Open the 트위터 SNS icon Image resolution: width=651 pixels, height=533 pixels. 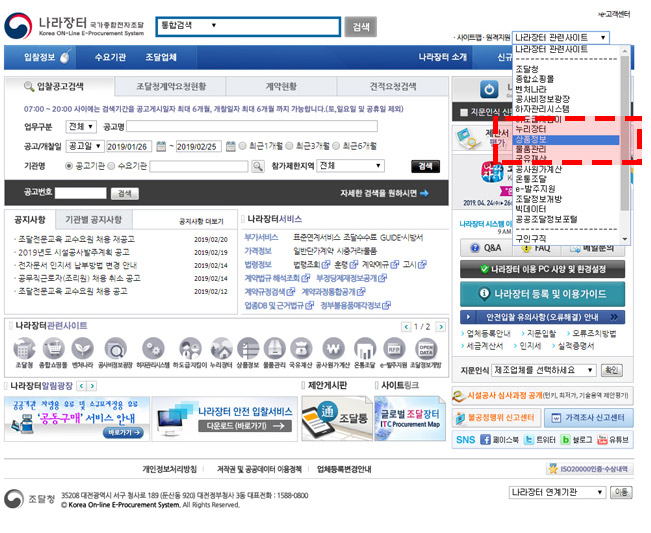[529, 440]
